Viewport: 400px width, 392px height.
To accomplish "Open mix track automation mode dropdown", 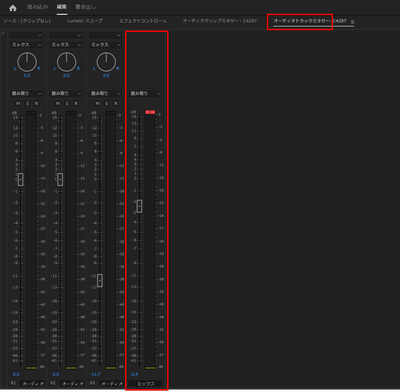I will (145, 93).
